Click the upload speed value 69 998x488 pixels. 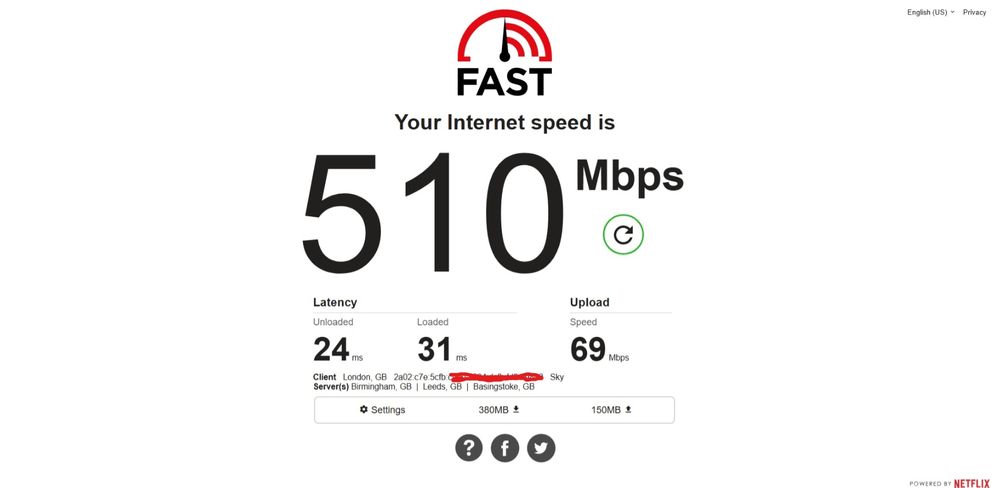tap(587, 349)
